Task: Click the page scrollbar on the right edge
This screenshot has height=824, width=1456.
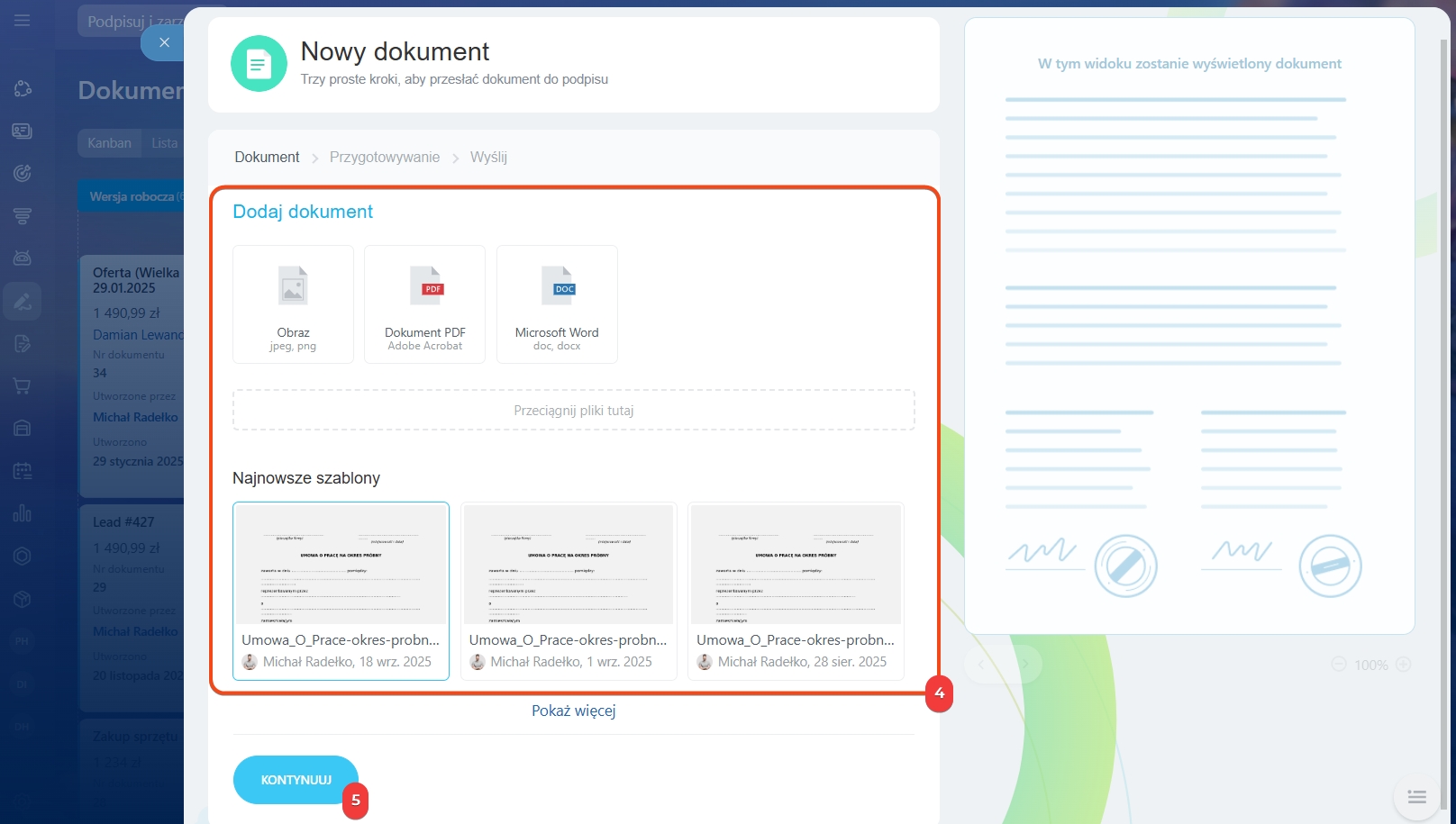Action: click(1444, 423)
